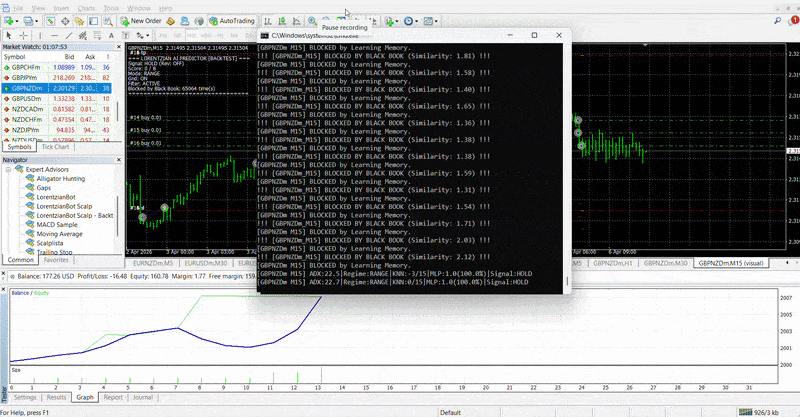Switch chart to line chart style
The width and height of the screenshot is (800, 417).
[296, 21]
